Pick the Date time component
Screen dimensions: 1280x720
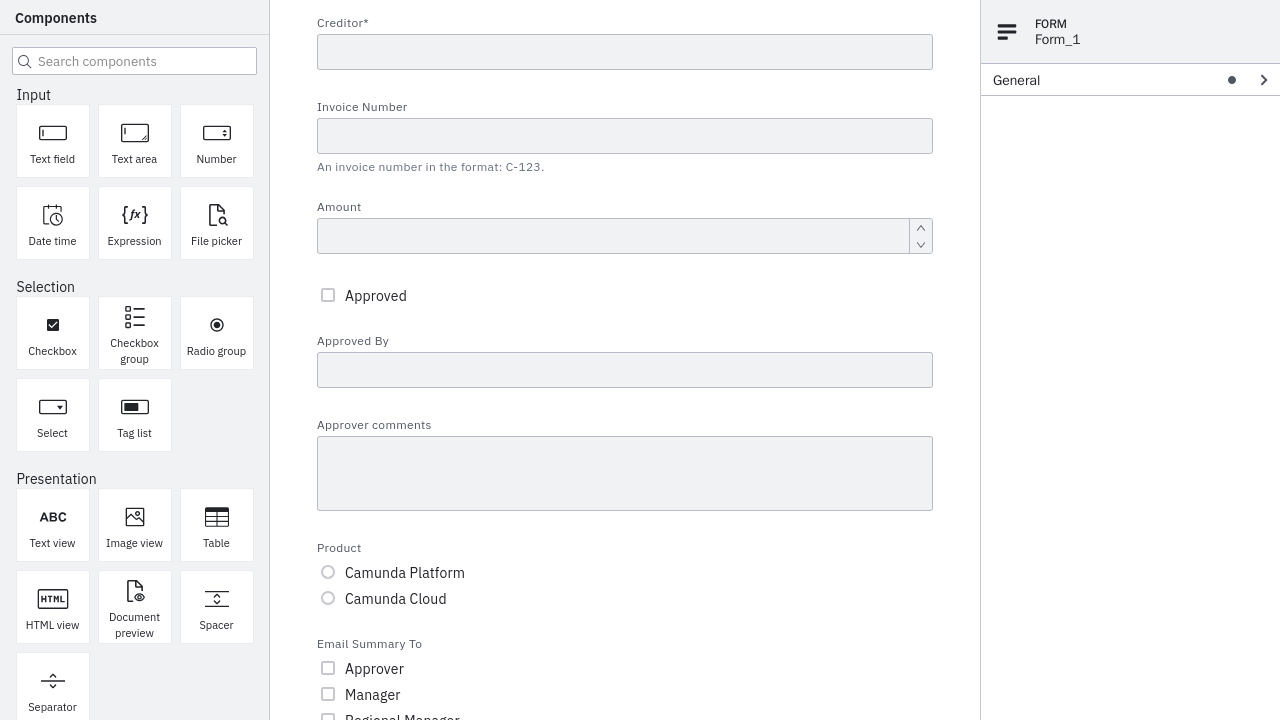pyautogui.click(x=53, y=223)
